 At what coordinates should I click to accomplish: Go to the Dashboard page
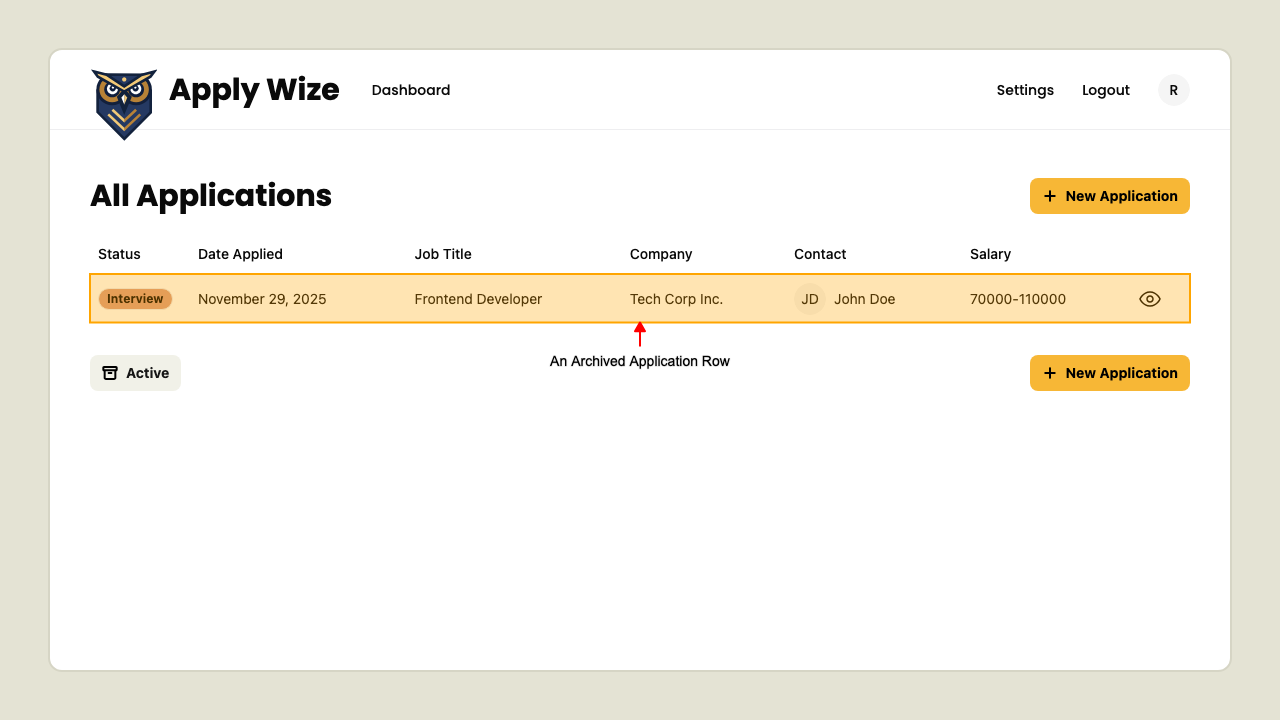click(x=411, y=90)
